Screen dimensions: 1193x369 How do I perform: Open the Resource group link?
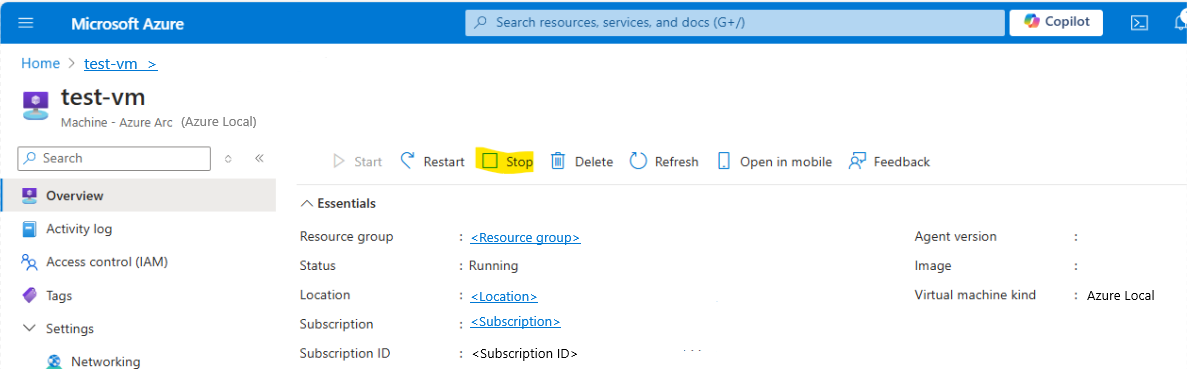click(x=525, y=237)
